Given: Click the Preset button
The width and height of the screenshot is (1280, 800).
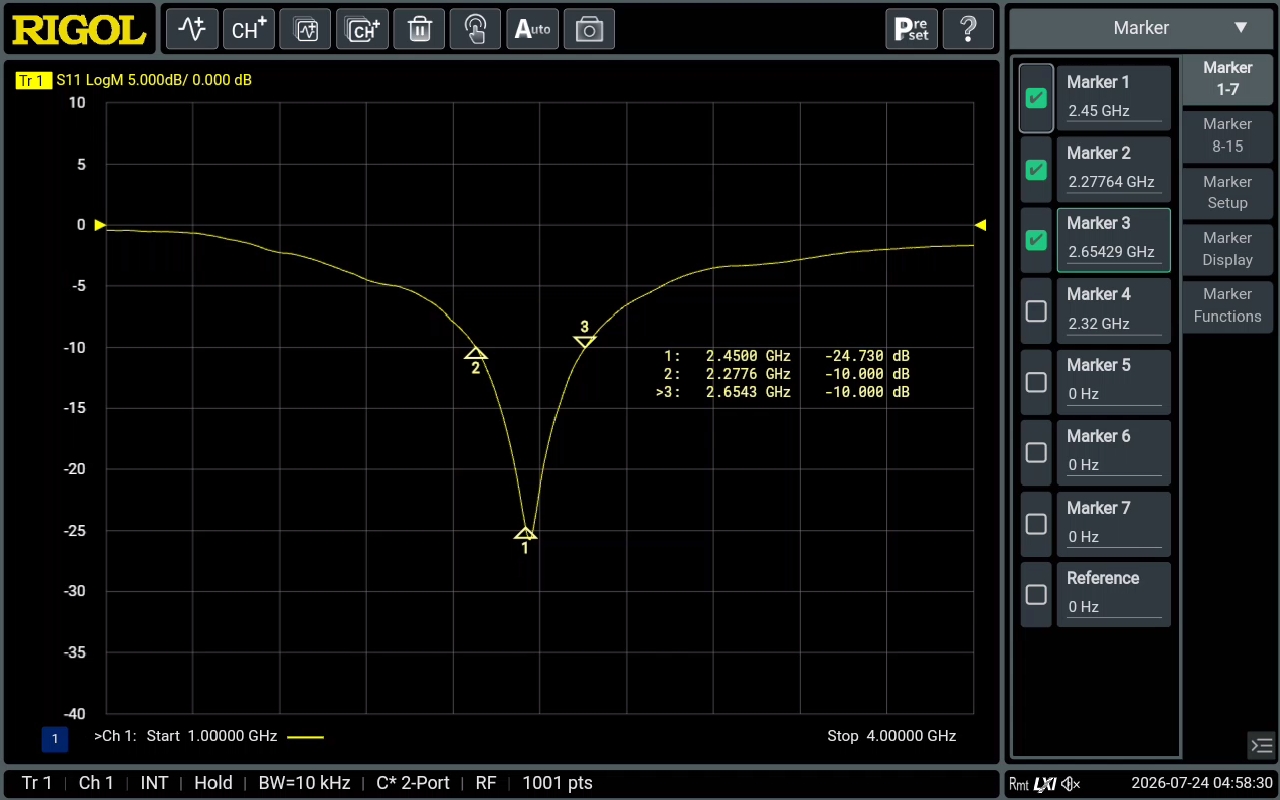Looking at the screenshot, I should 911,29.
